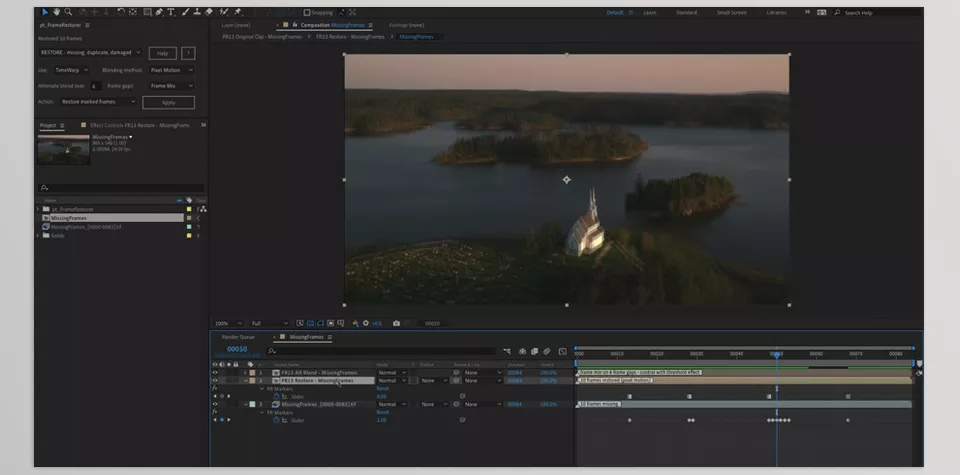
Task: Click the timeline playhead indicator
Action: [x=776, y=355]
